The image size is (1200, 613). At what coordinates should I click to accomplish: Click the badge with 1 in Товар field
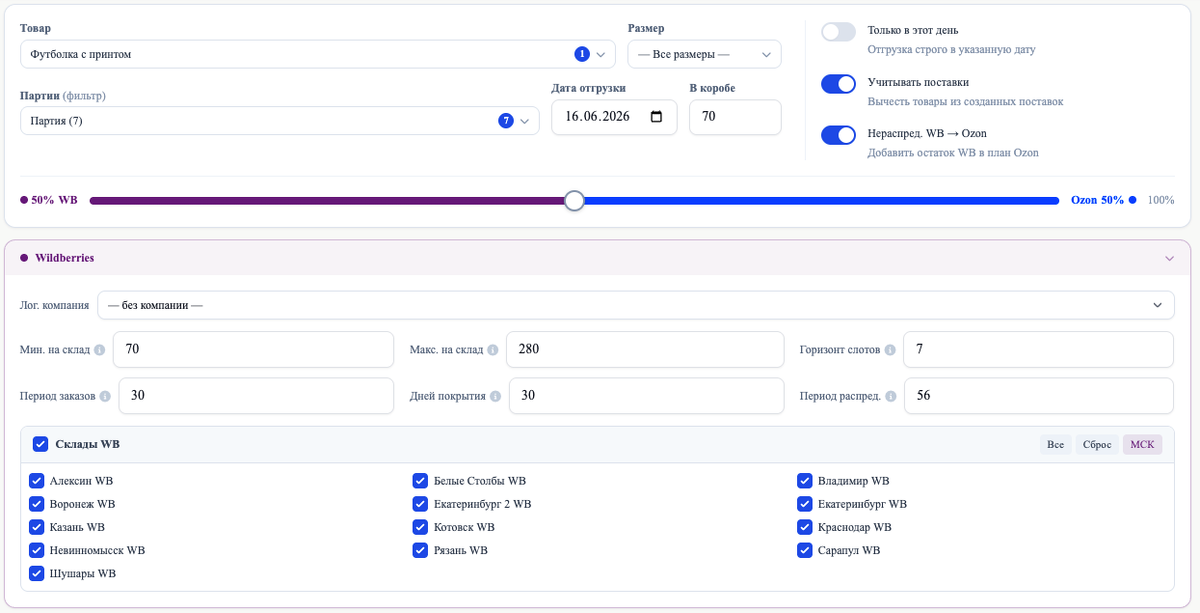tap(582, 54)
